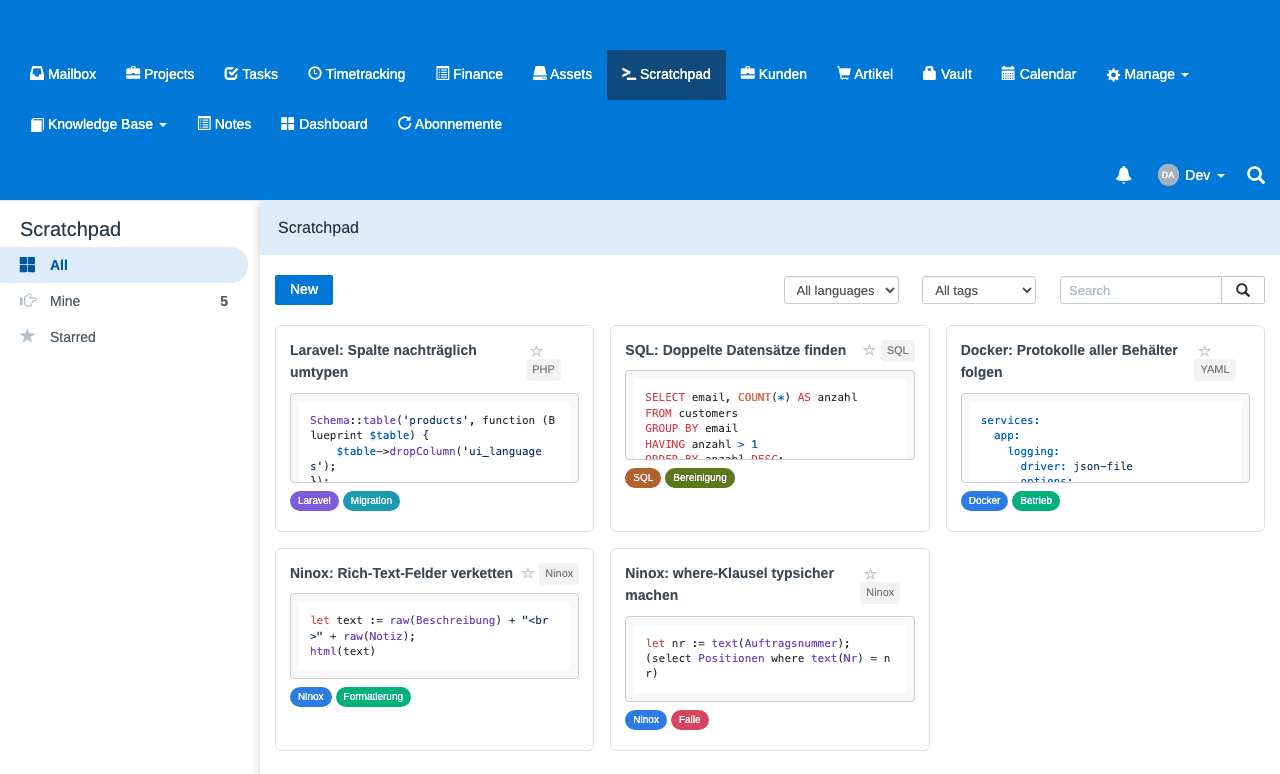Open the Laravel Spalte nachträglich umtypen snippet title
Image resolution: width=1280 pixels, height=774 pixels.
(383, 361)
